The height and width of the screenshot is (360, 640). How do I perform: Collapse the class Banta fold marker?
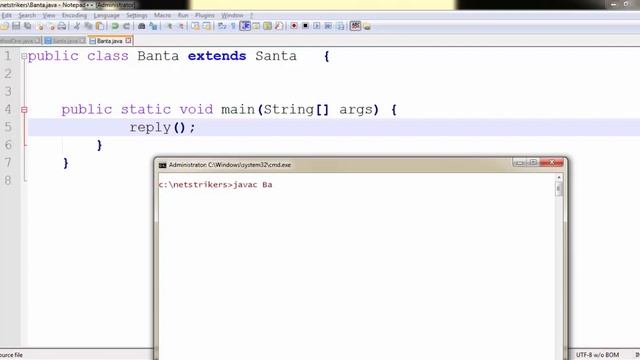(24, 56)
